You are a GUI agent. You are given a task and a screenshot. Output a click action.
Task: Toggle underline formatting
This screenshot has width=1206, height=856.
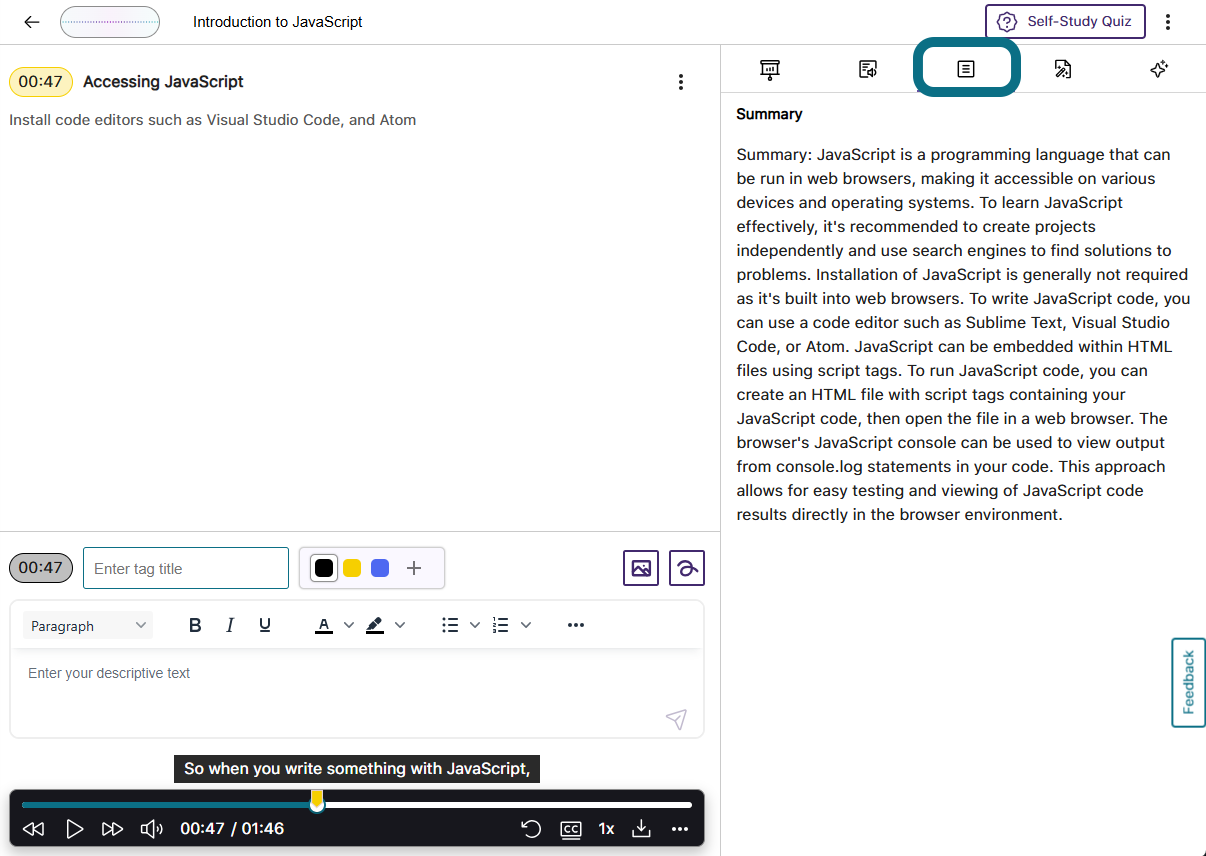(x=265, y=625)
